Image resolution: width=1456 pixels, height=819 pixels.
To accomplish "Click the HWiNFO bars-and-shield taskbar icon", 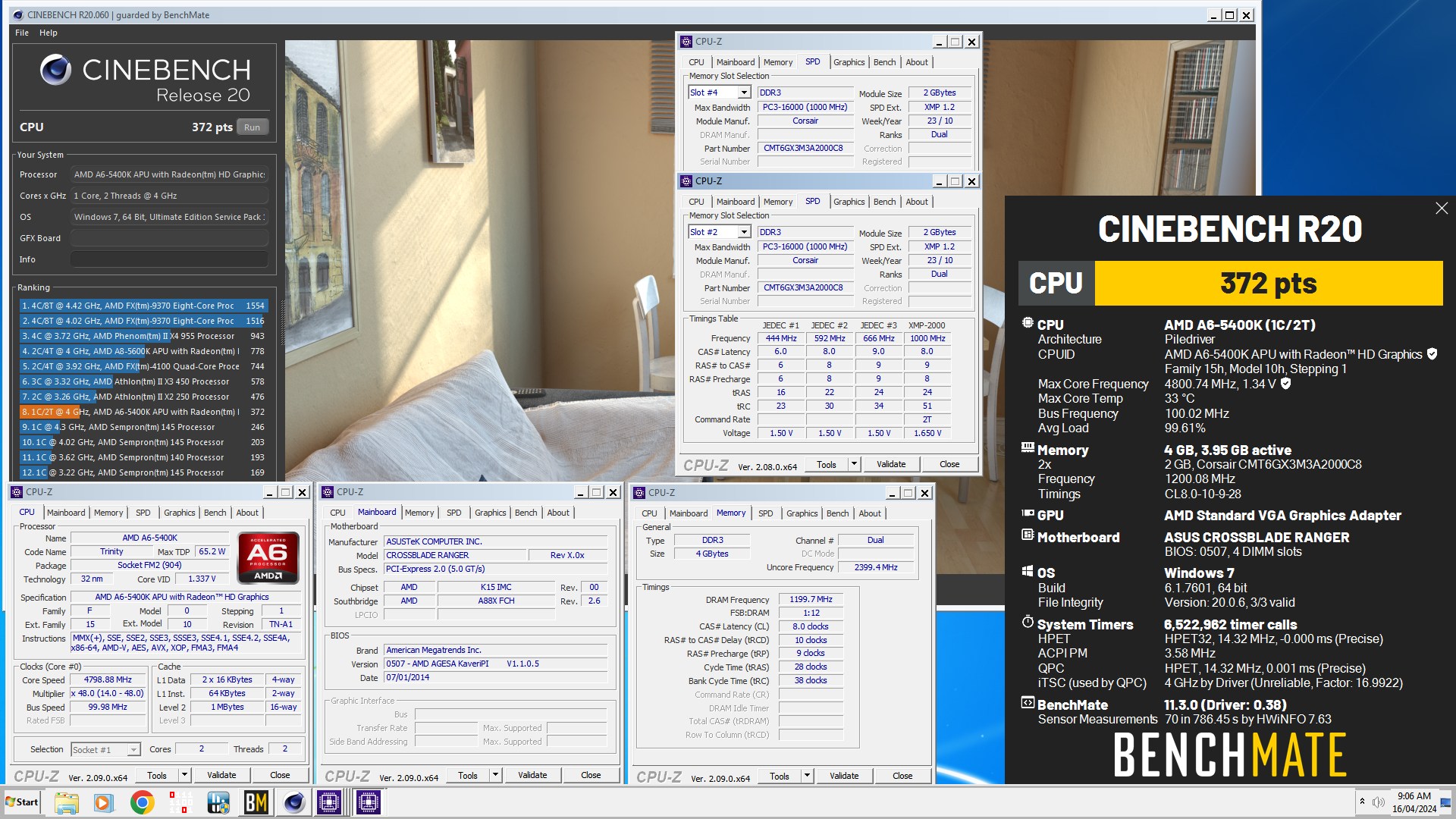I will [218, 802].
